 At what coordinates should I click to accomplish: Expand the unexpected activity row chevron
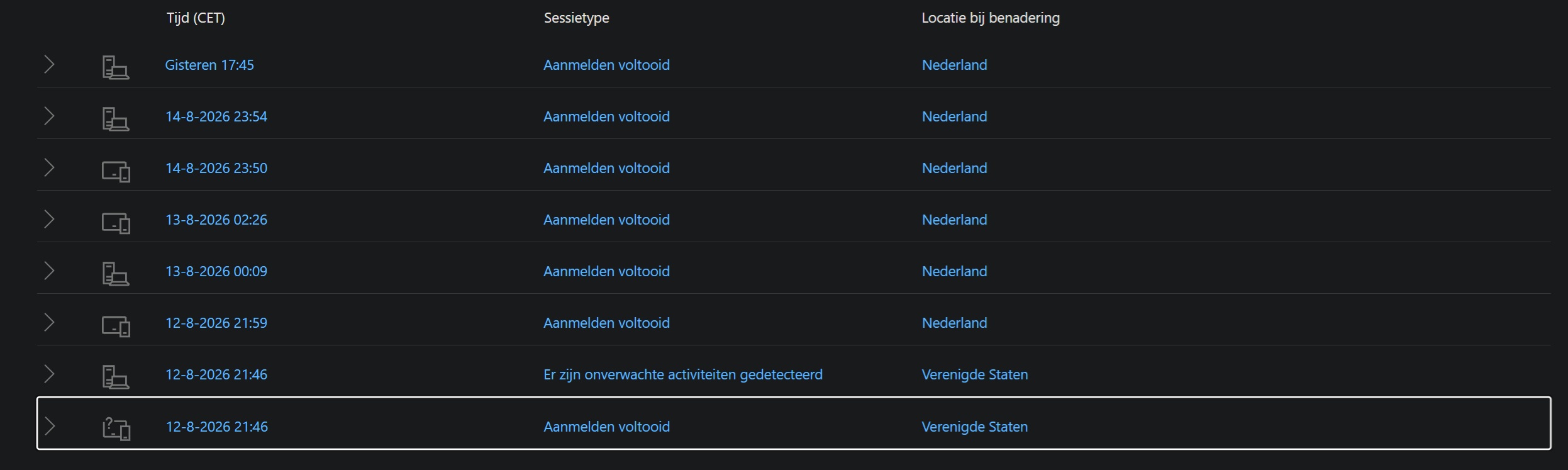[49, 374]
